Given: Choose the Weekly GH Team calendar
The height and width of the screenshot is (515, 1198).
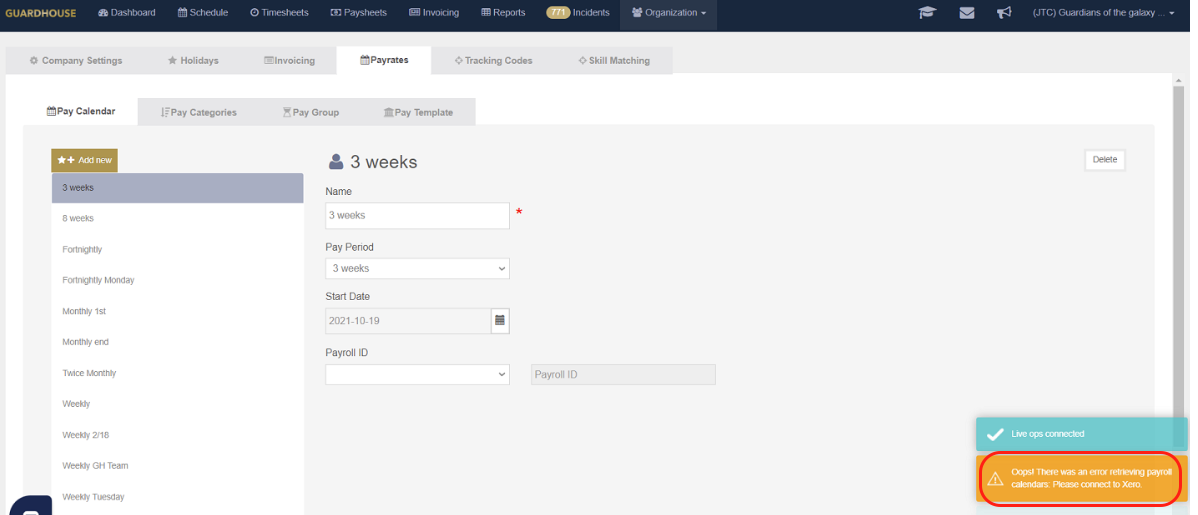Looking at the screenshot, I should coord(177,466).
